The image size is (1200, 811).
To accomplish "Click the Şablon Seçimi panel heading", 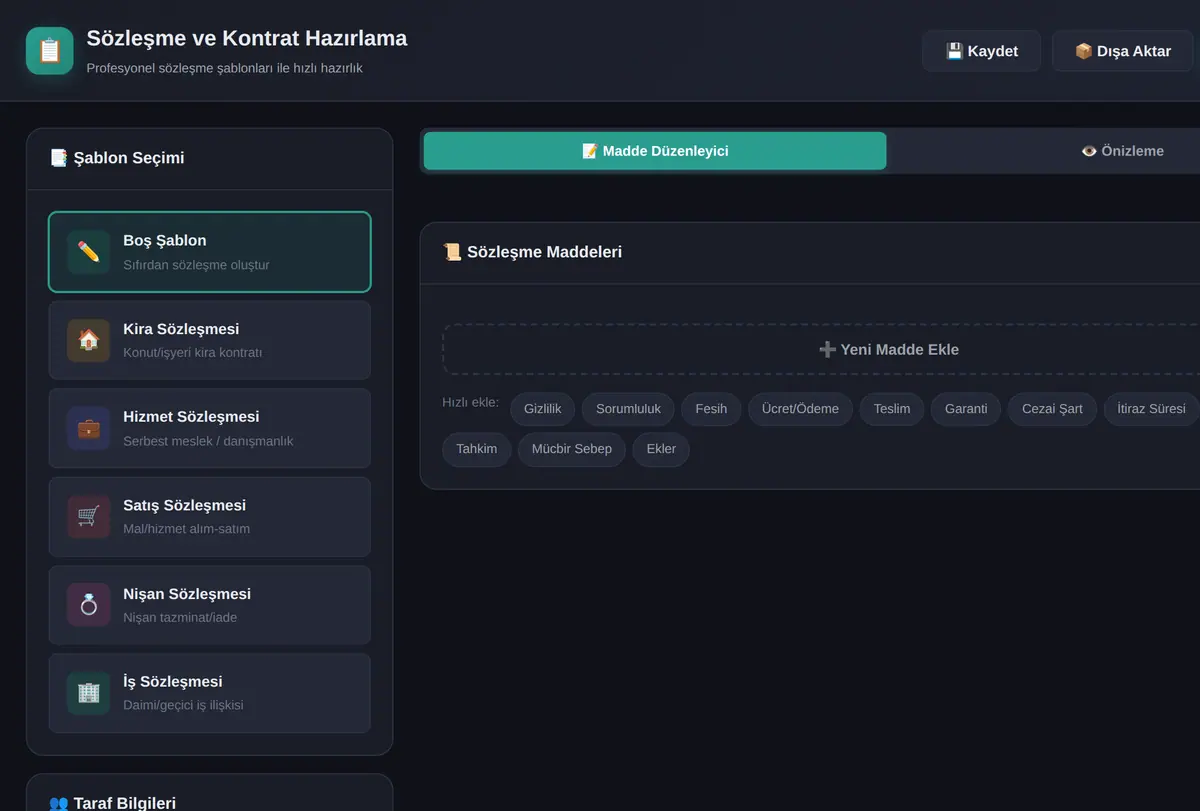I will click(x=117, y=158).
